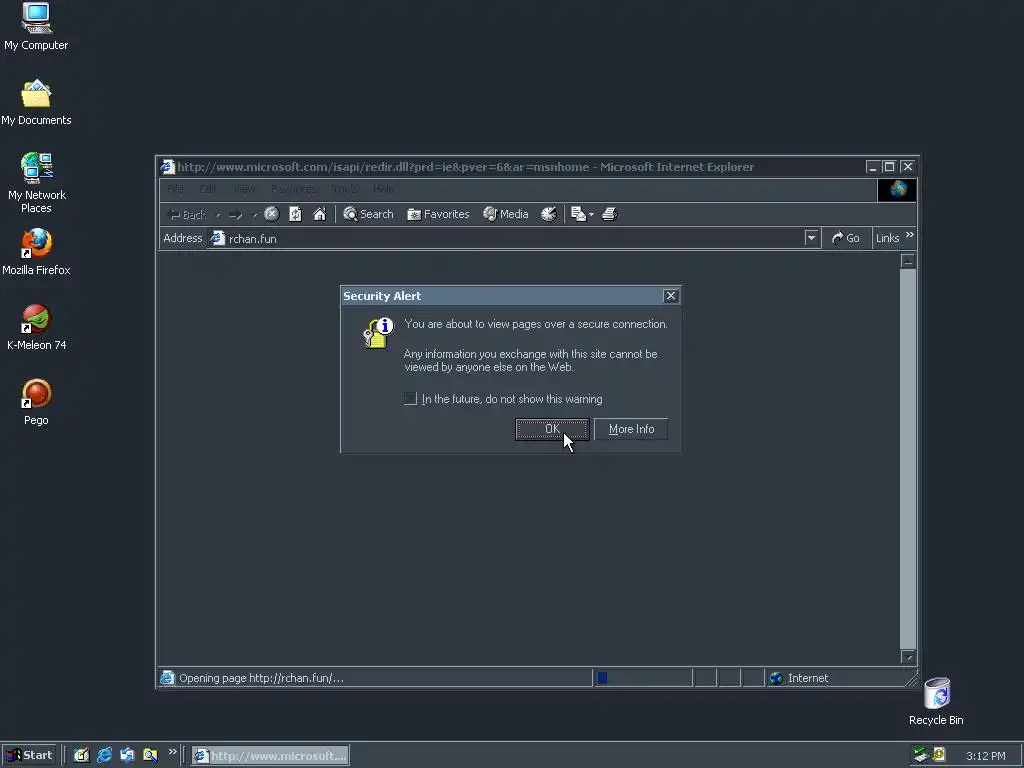The height and width of the screenshot is (768, 1024).
Task: Open the File menu
Action: (175, 189)
